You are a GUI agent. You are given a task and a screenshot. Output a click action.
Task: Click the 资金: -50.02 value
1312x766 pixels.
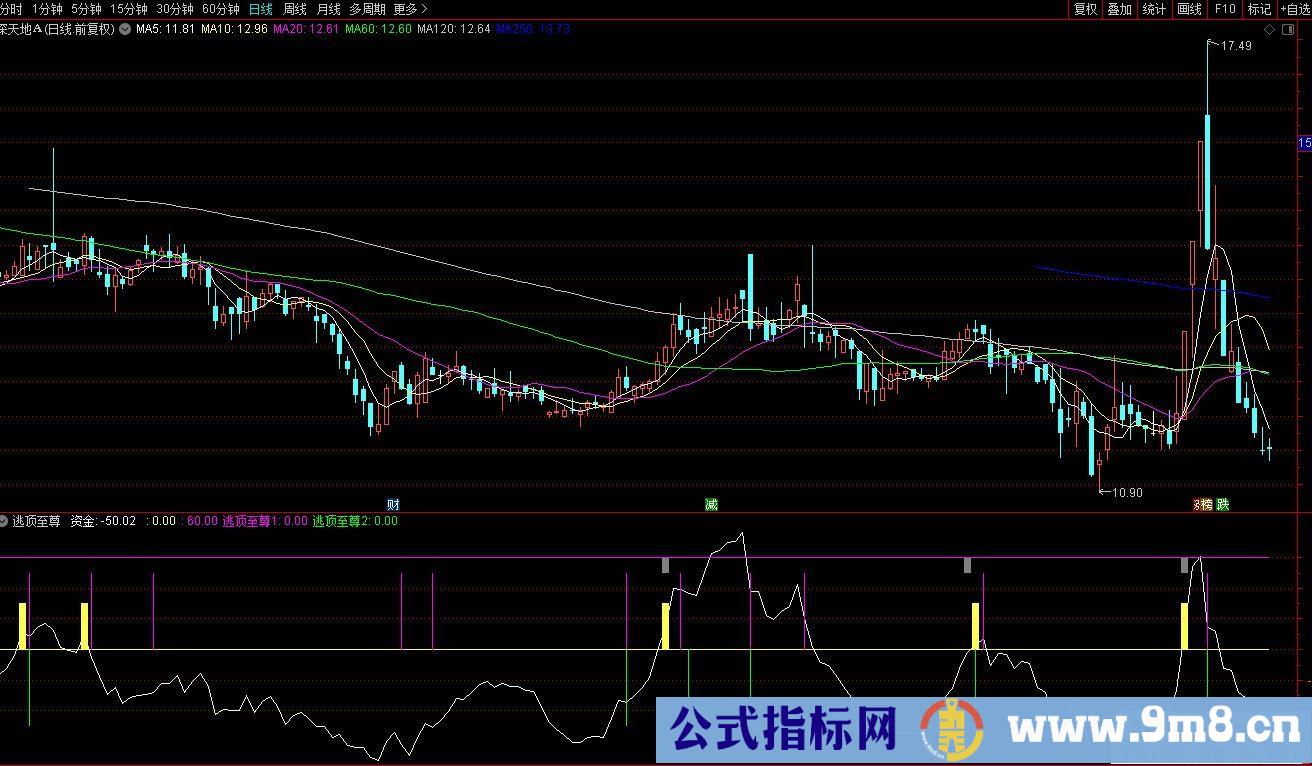pos(103,521)
